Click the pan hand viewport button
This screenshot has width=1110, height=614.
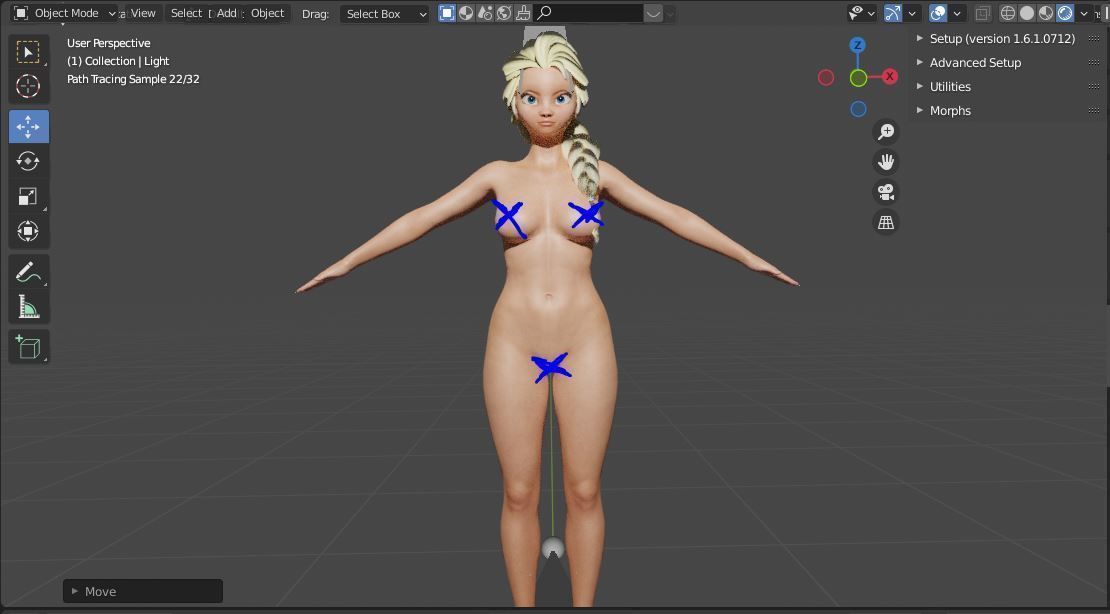click(886, 162)
